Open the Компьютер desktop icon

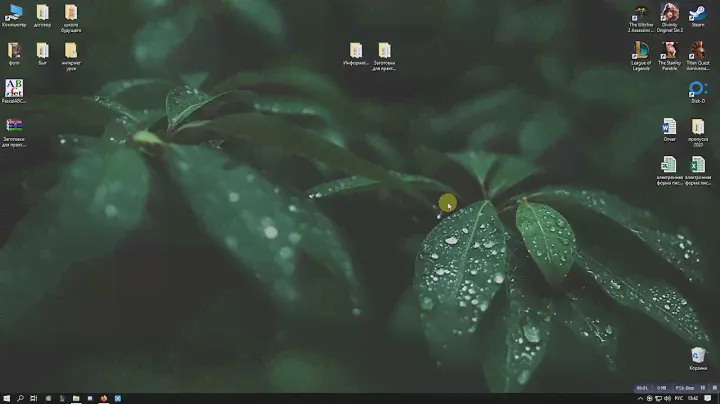click(14, 13)
